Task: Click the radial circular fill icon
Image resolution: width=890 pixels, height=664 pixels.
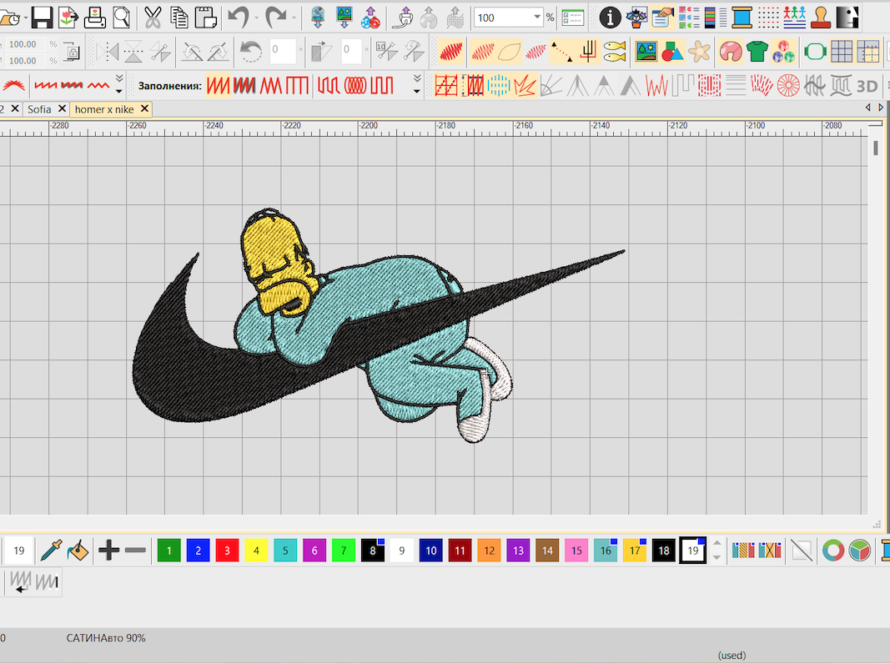Action: pos(788,86)
